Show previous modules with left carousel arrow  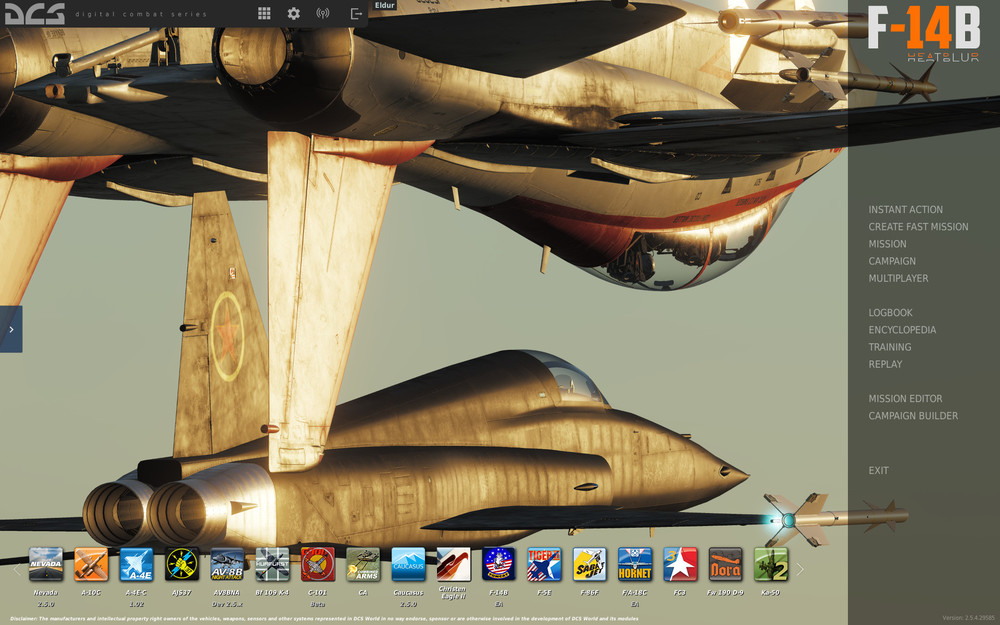pyautogui.click(x=17, y=569)
